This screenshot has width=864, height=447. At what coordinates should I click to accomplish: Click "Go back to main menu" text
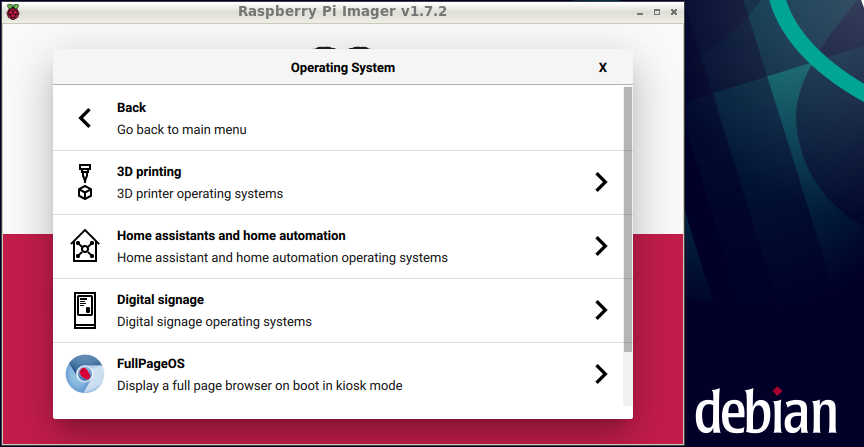[181, 129]
